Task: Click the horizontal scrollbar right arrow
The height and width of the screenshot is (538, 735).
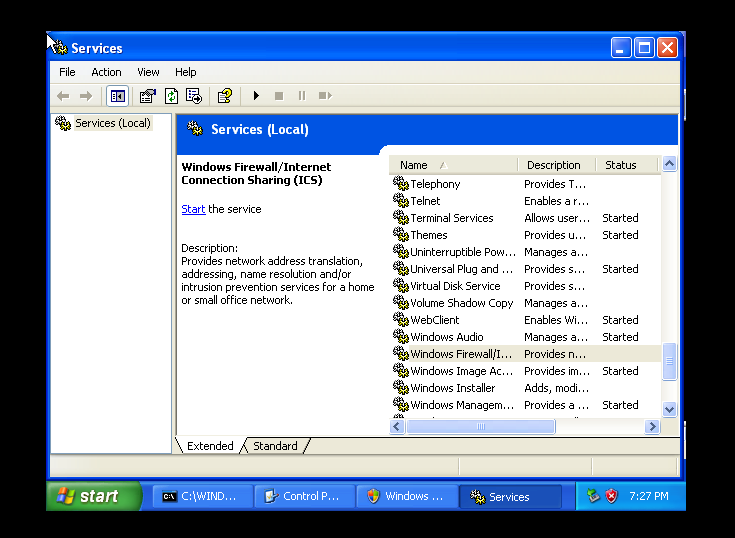Action: (652, 426)
